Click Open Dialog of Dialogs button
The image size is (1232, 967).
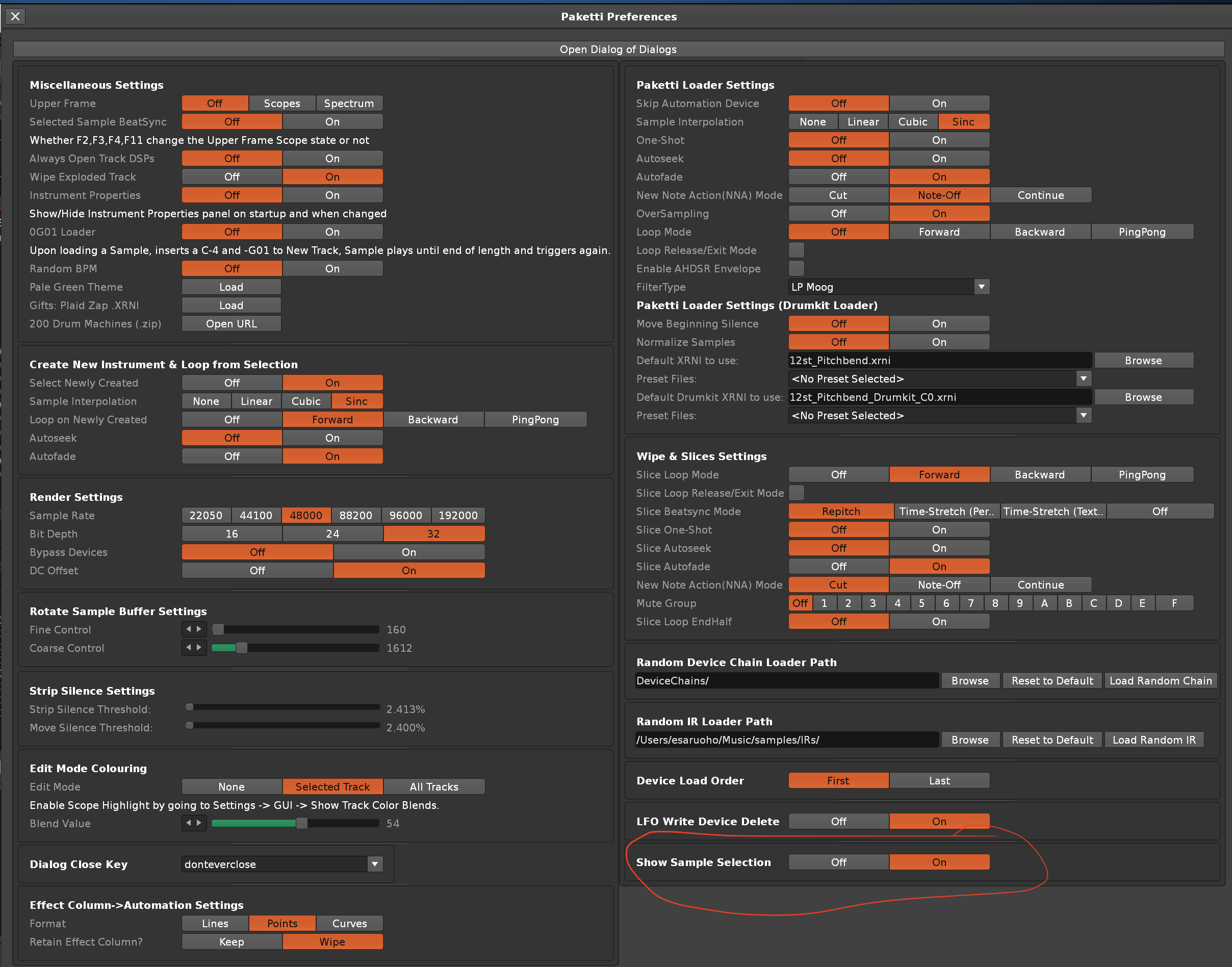[x=618, y=49]
